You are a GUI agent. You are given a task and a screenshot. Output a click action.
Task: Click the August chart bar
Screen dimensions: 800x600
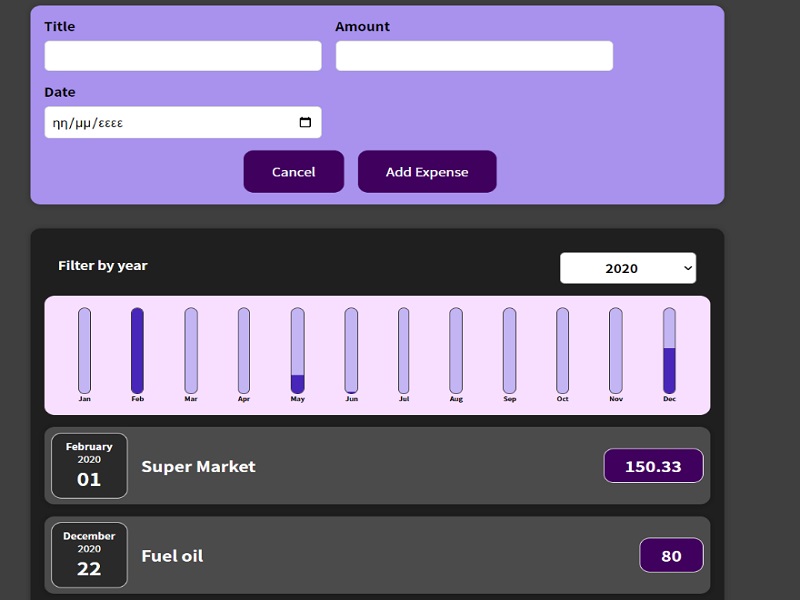(x=455, y=350)
